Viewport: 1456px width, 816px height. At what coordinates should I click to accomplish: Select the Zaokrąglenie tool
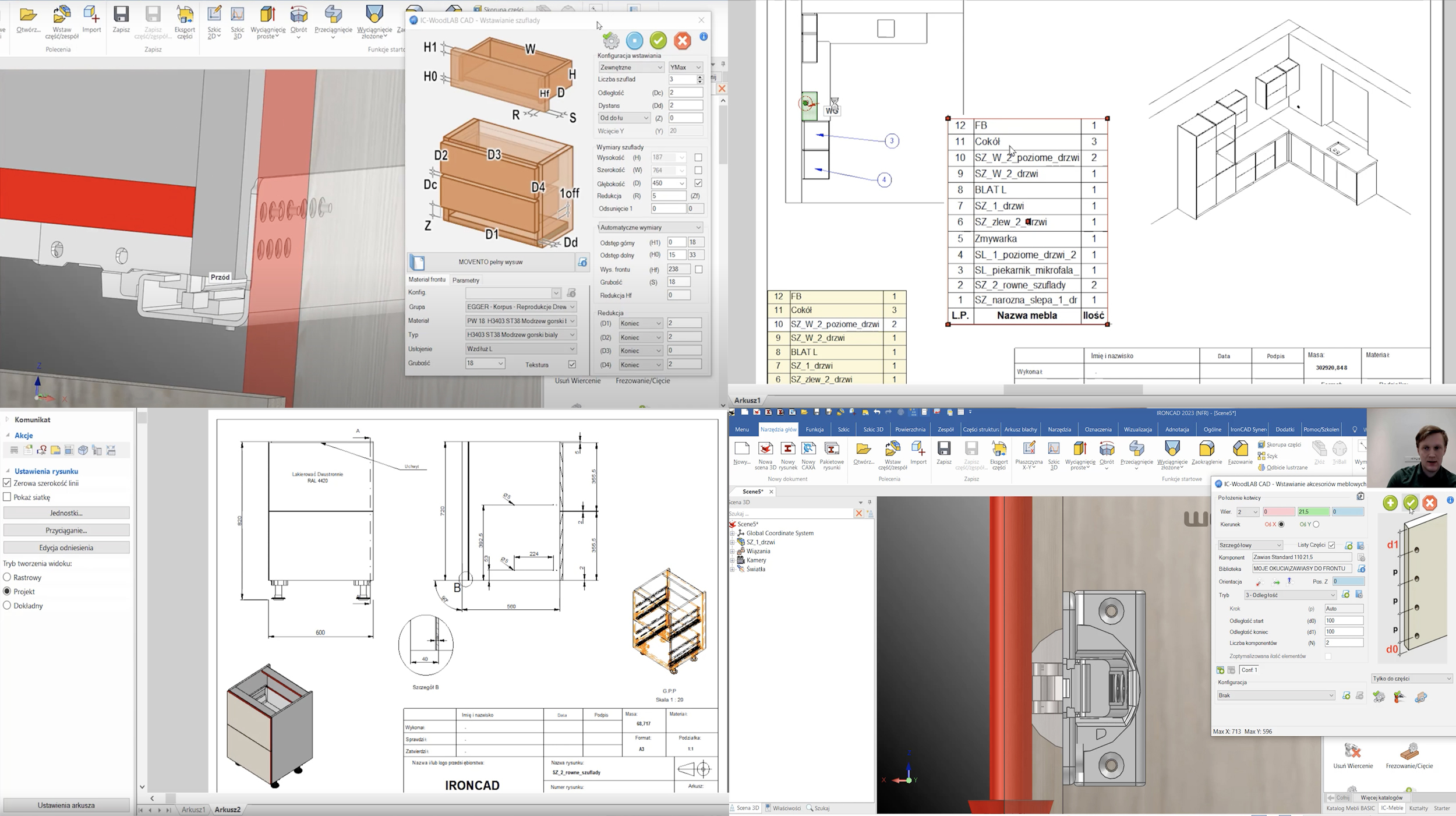[1207, 453]
